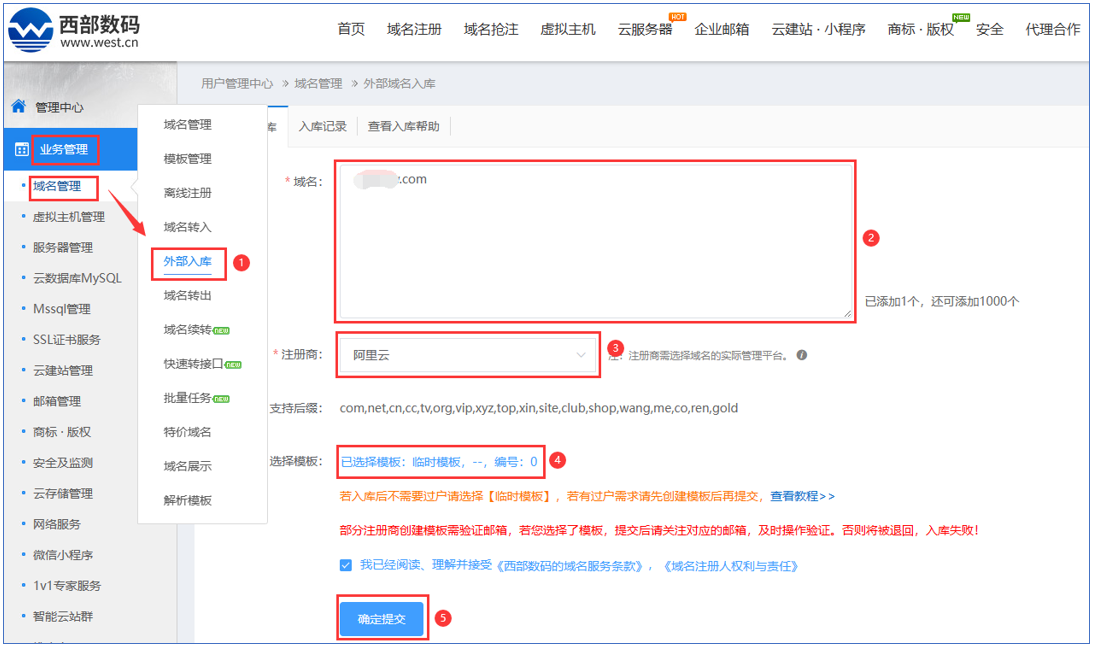
Task: Click the info icon after registrar note
Action: pos(801,355)
